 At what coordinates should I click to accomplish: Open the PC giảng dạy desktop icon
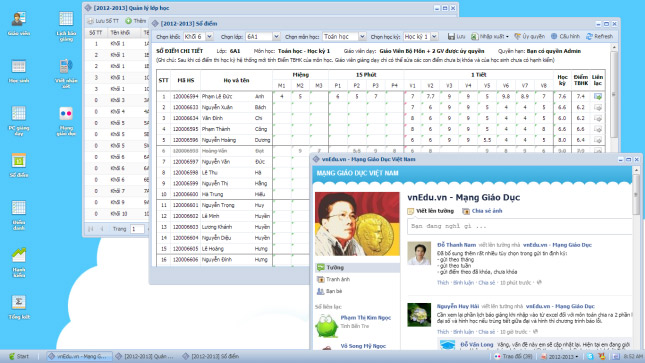tap(19, 120)
